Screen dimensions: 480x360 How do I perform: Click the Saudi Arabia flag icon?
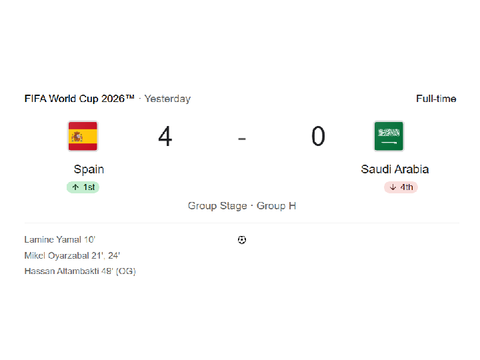pyautogui.click(x=389, y=136)
